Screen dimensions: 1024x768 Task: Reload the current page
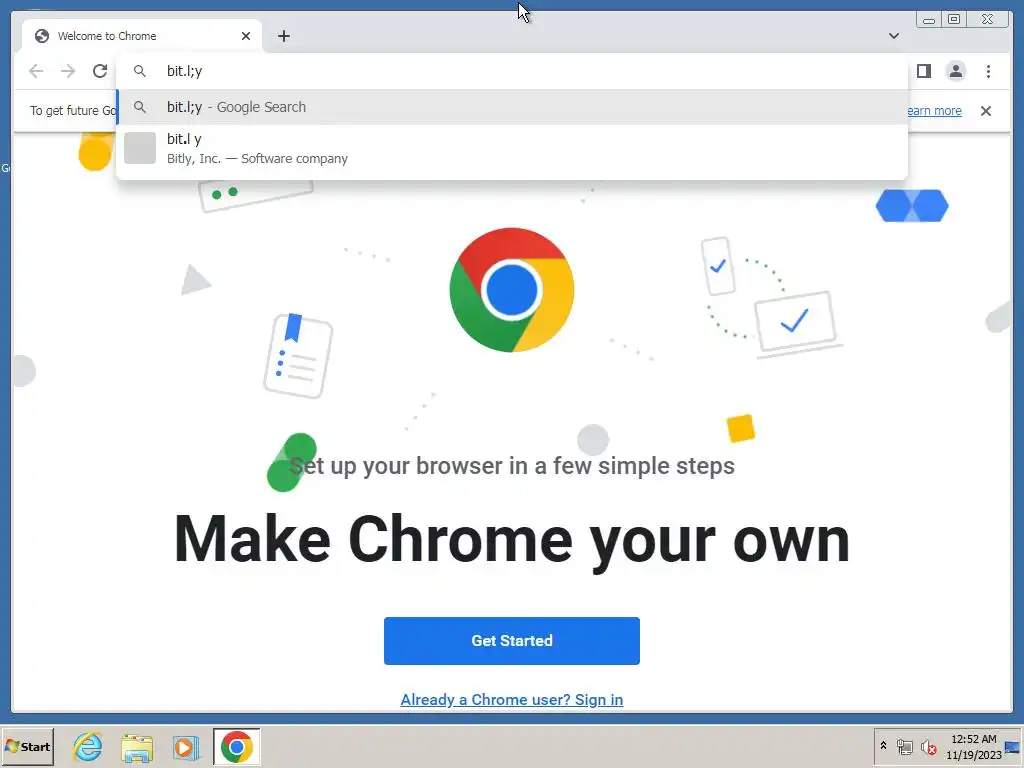[x=100, y=71]
